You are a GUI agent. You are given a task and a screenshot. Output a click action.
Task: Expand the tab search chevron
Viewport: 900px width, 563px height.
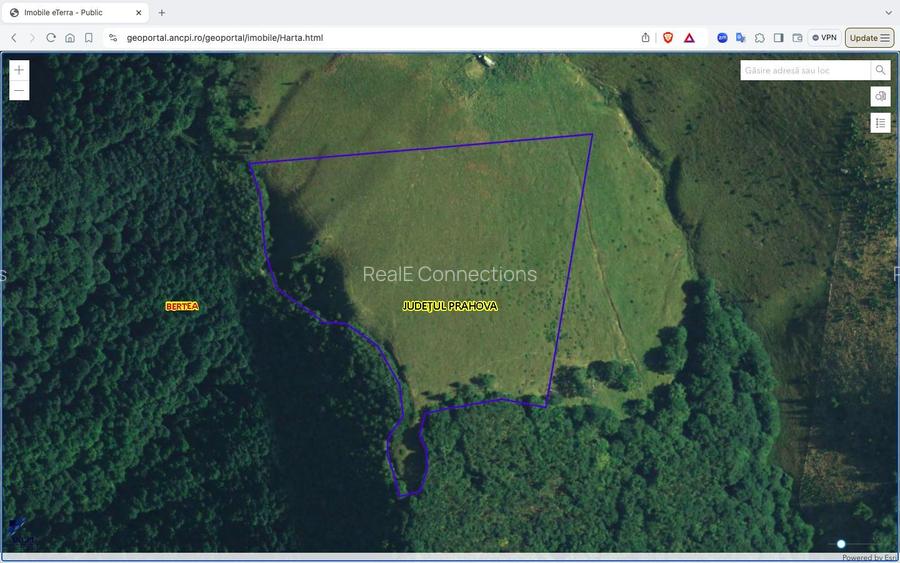(x=888, y=12)
